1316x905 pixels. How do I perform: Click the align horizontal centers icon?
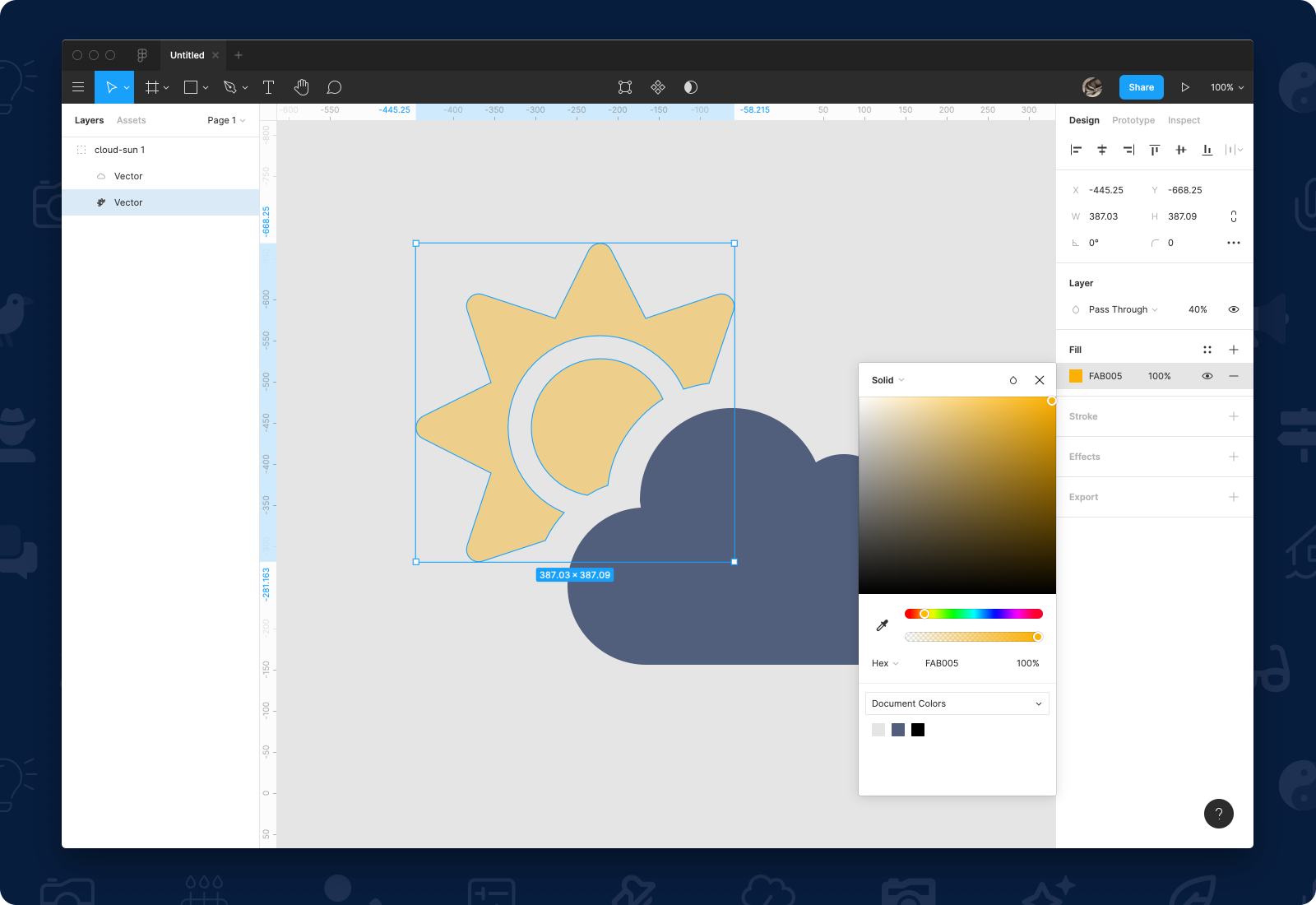coord(1102,150)
